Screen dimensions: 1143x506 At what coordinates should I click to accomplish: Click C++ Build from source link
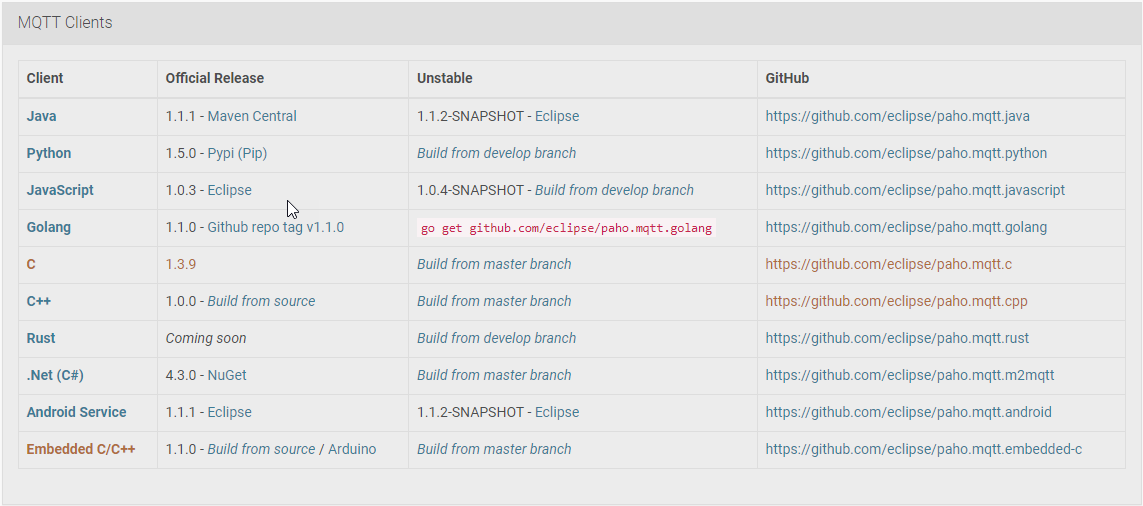(x=261, y=301)
